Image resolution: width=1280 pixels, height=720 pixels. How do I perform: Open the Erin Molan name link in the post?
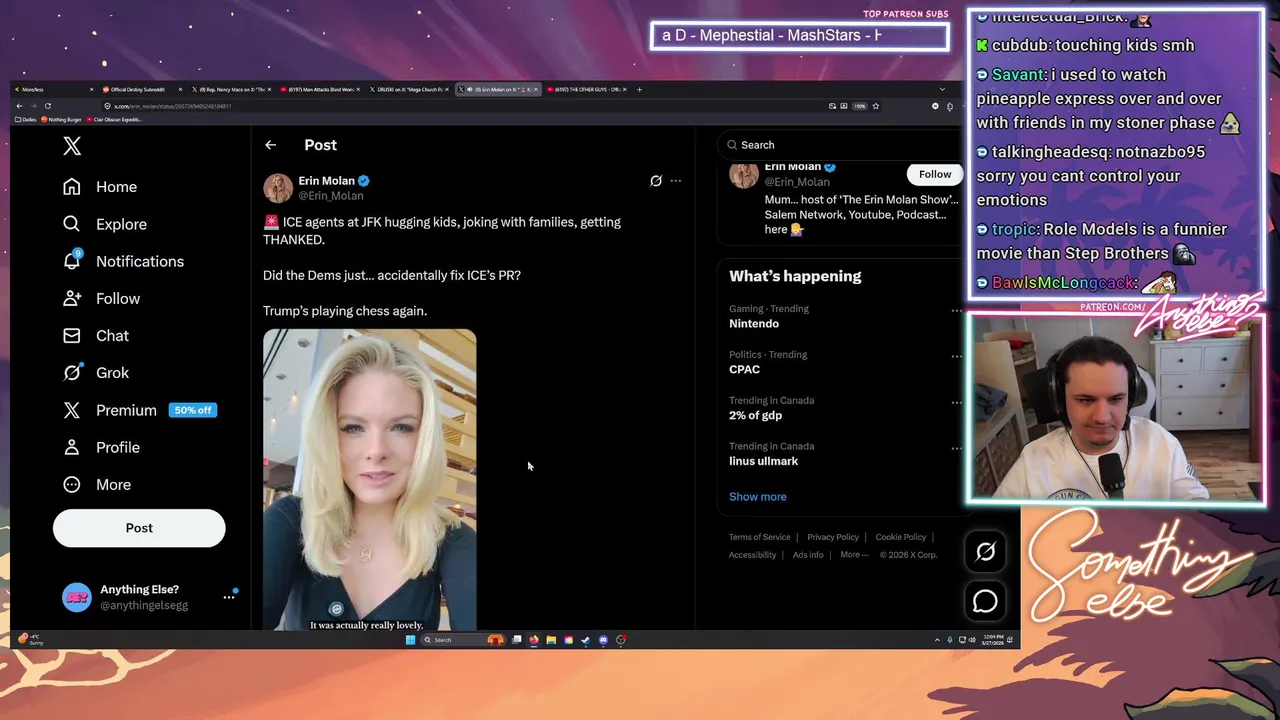point(326,181)
